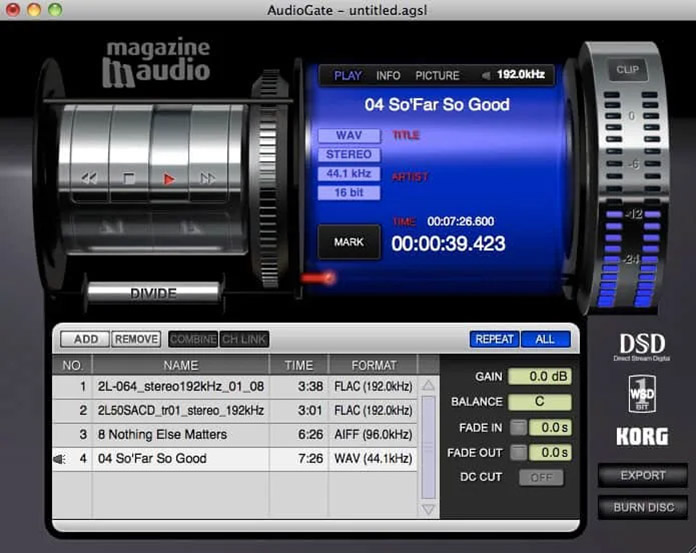Toggle the REPEAT button
The height and width of the screenshot is (553, 696).
pyautogui.click(x=494, y=339)
